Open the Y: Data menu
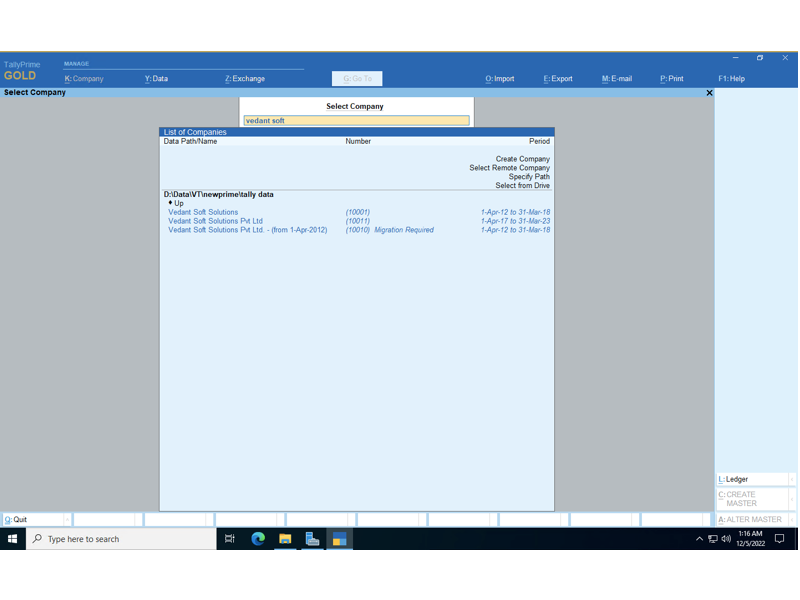Screen dimensions: 800x600 [156, 79]
